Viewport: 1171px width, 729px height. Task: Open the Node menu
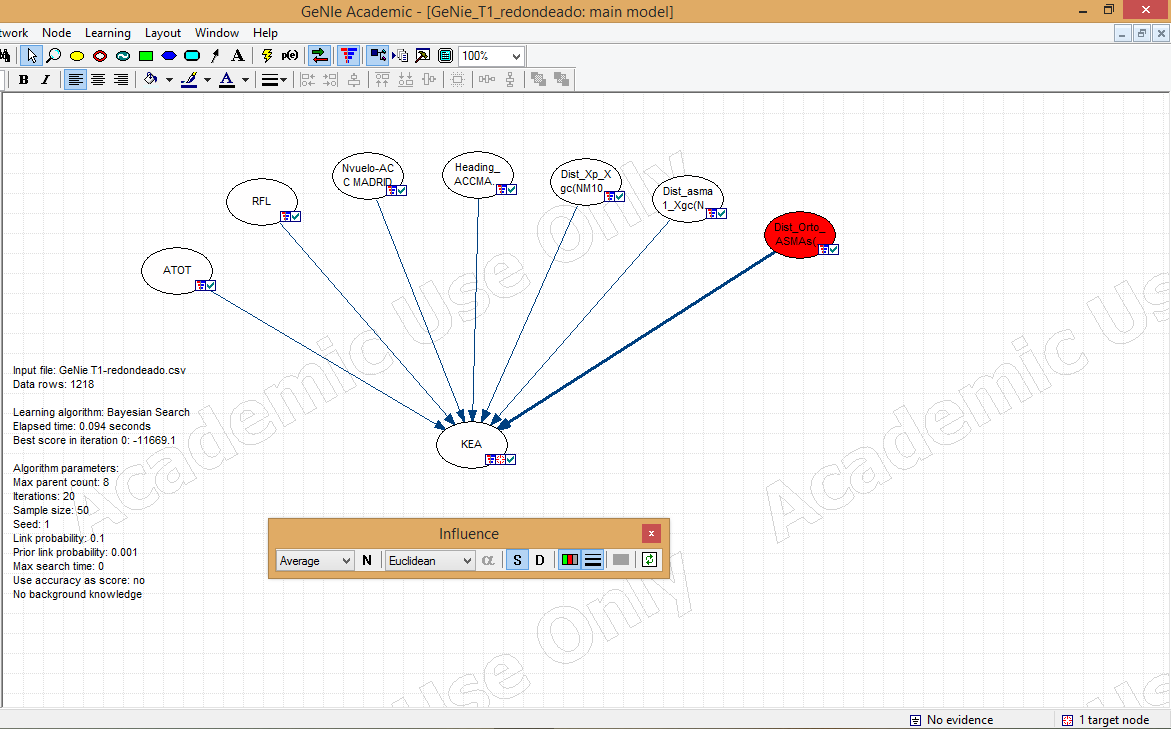pyautogui.click(x=57, y=33)
